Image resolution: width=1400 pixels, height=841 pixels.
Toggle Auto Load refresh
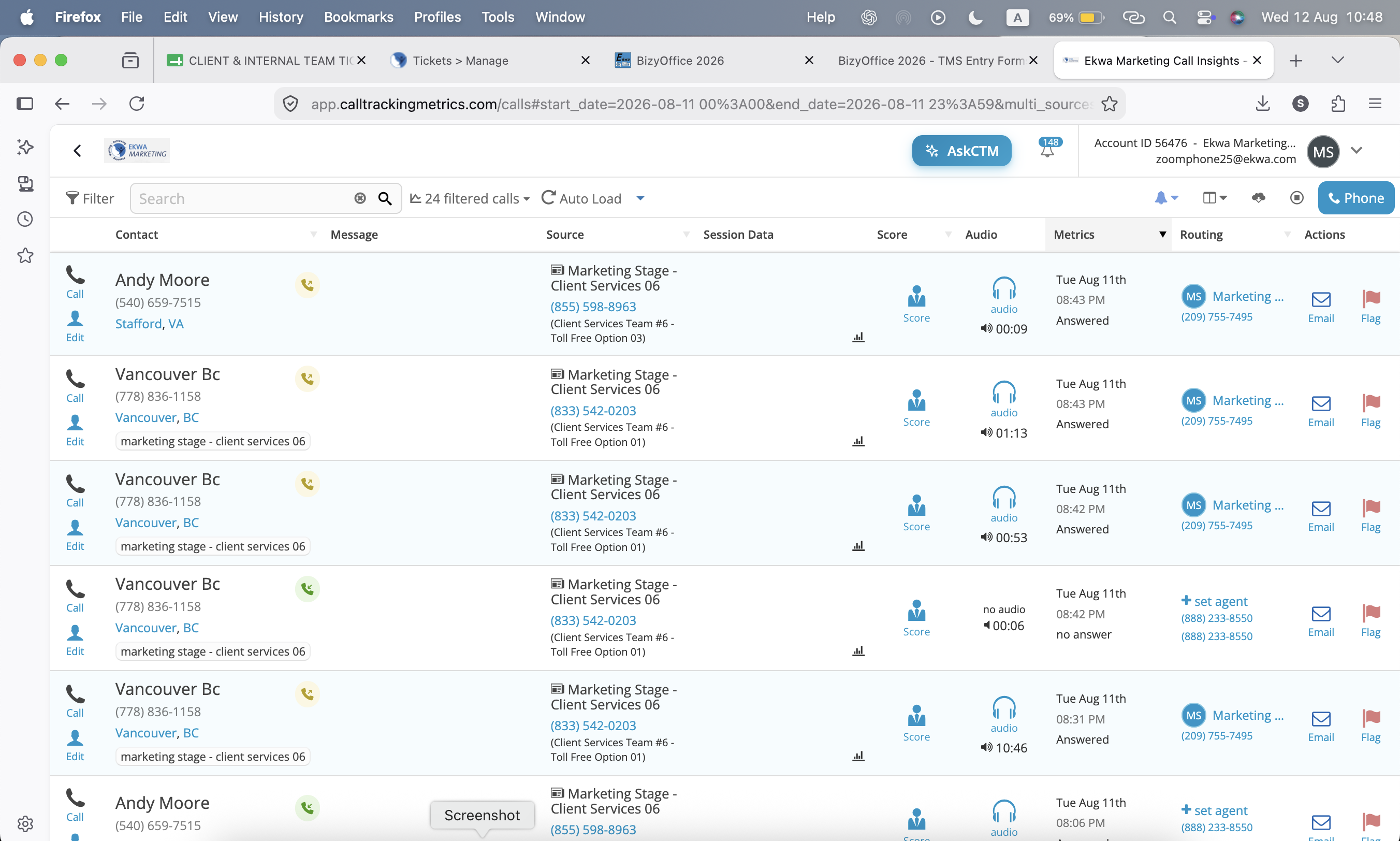581,198
